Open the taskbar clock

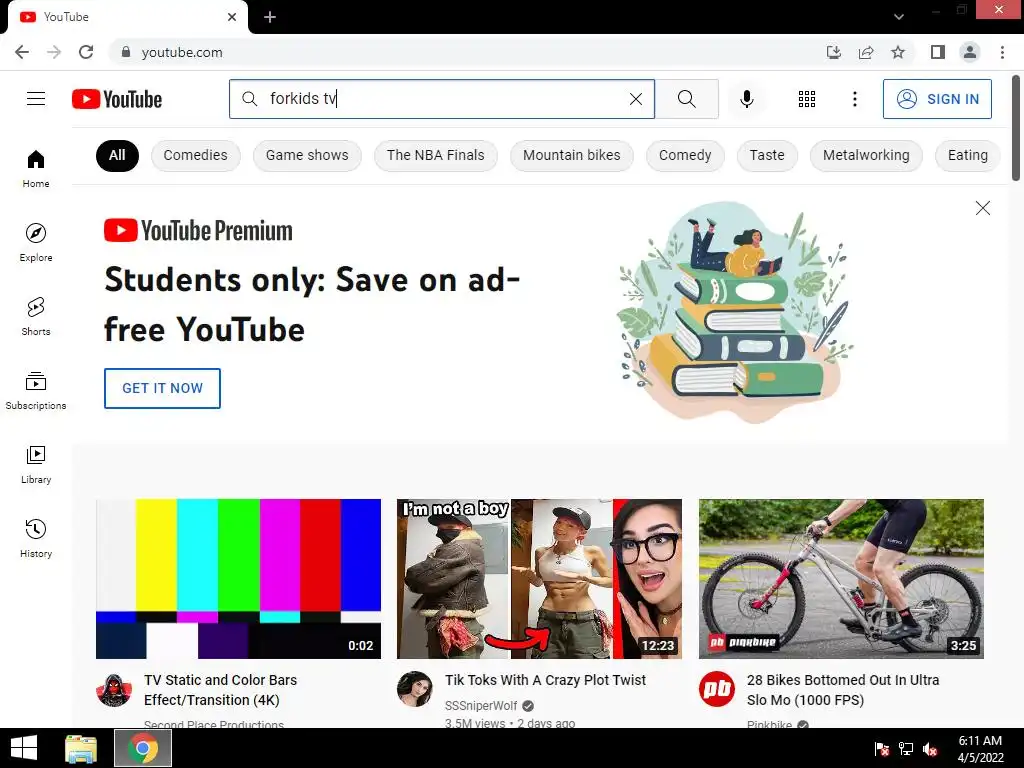pyautogui.click(x=980, y=749)
